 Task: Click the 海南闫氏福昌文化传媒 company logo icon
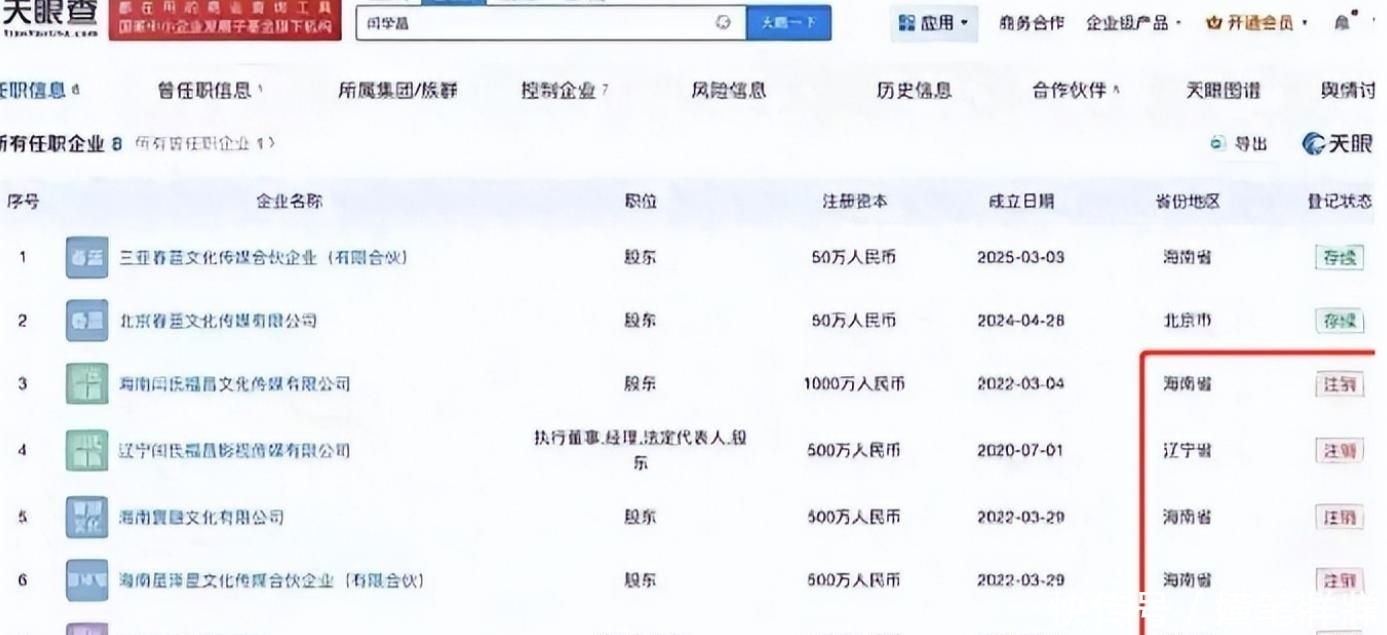[x=86, y=384]
